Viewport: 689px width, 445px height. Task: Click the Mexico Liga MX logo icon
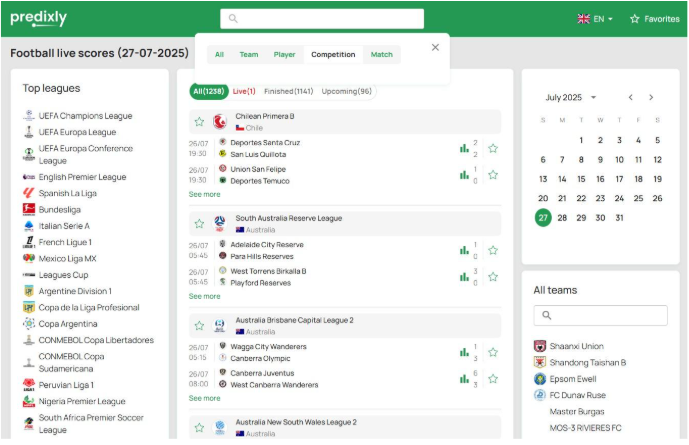point(29,258)
